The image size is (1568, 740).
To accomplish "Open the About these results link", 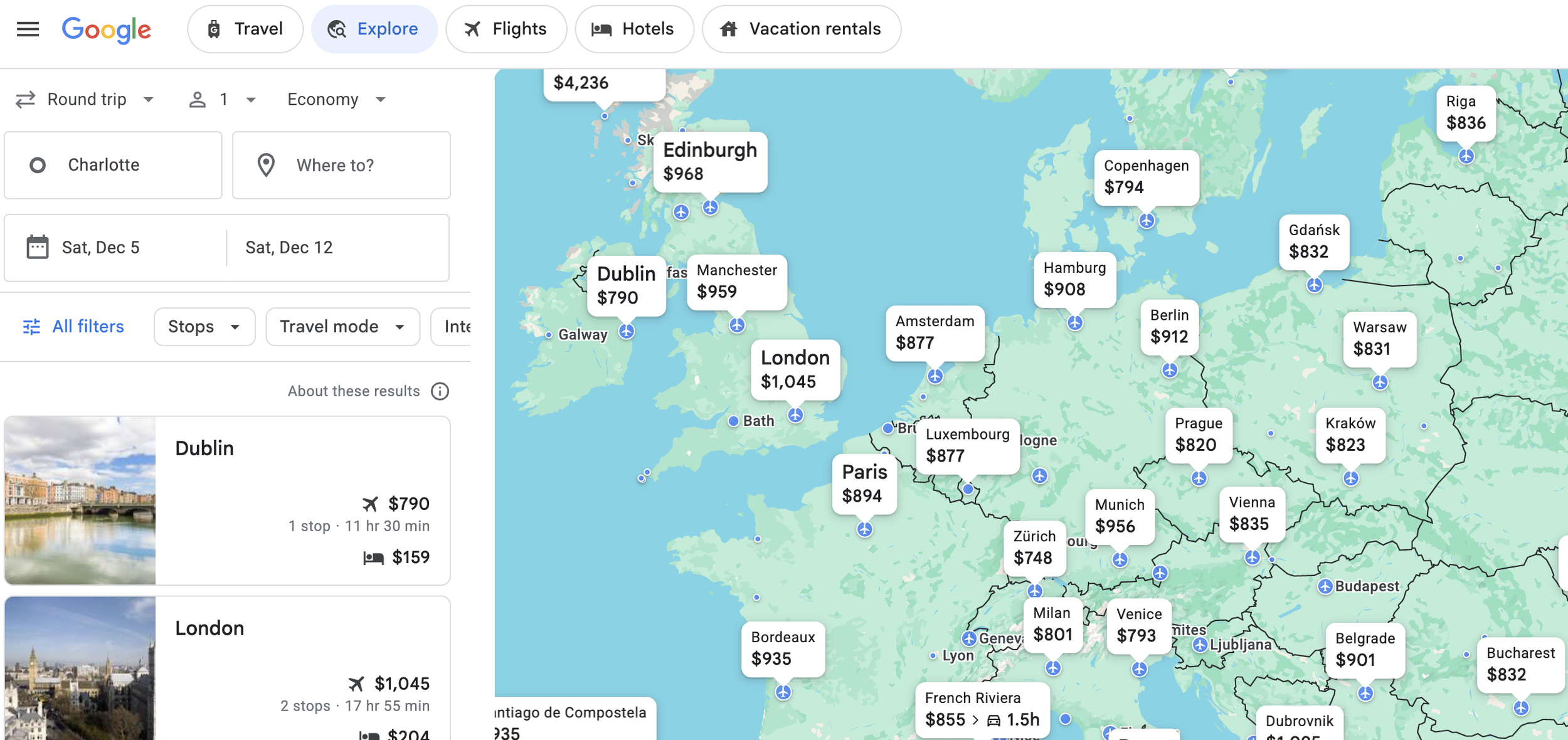I will (x=354, y=391).
